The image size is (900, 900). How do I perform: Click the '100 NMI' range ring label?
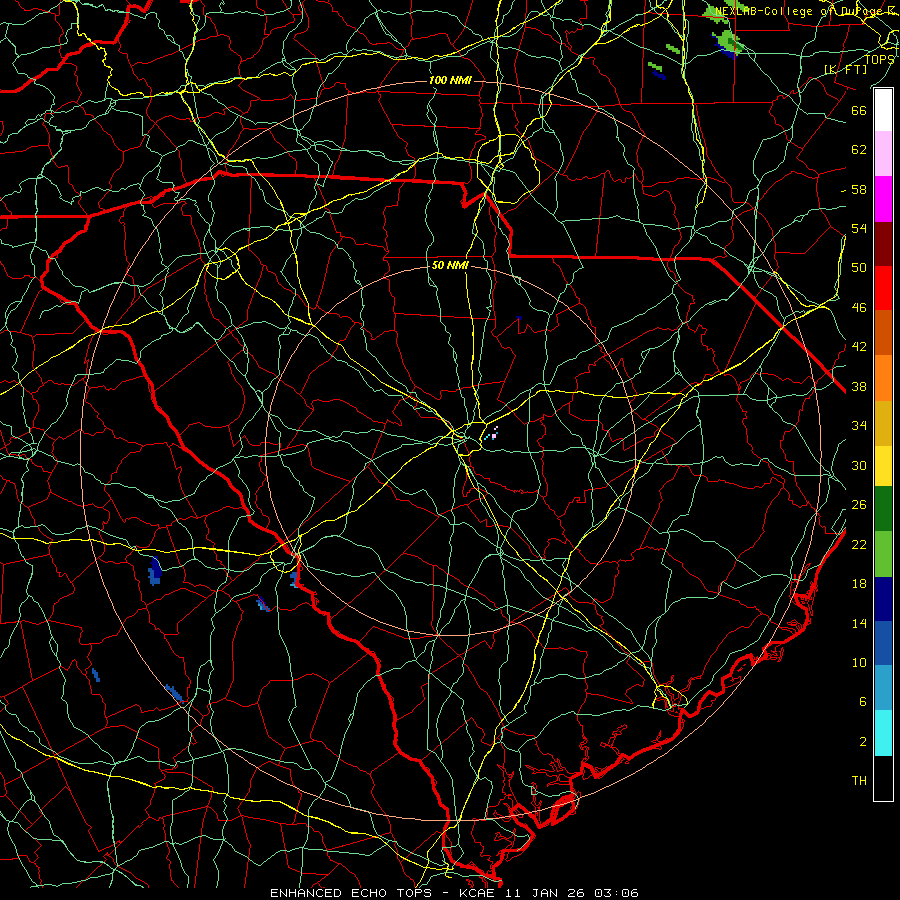pyautogui.click(x=450, y=80)
